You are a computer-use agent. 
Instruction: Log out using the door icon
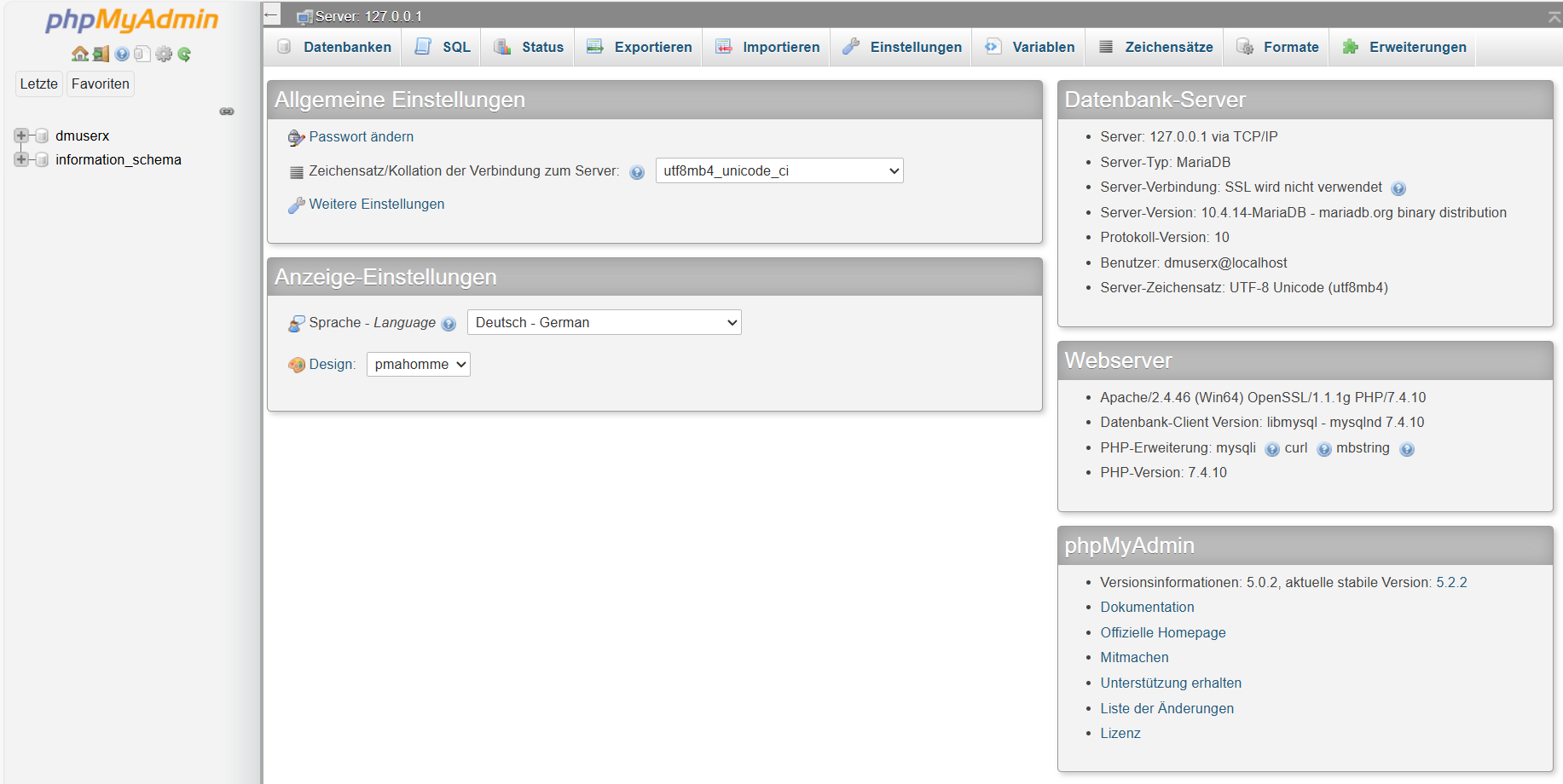tap(101, 54)
